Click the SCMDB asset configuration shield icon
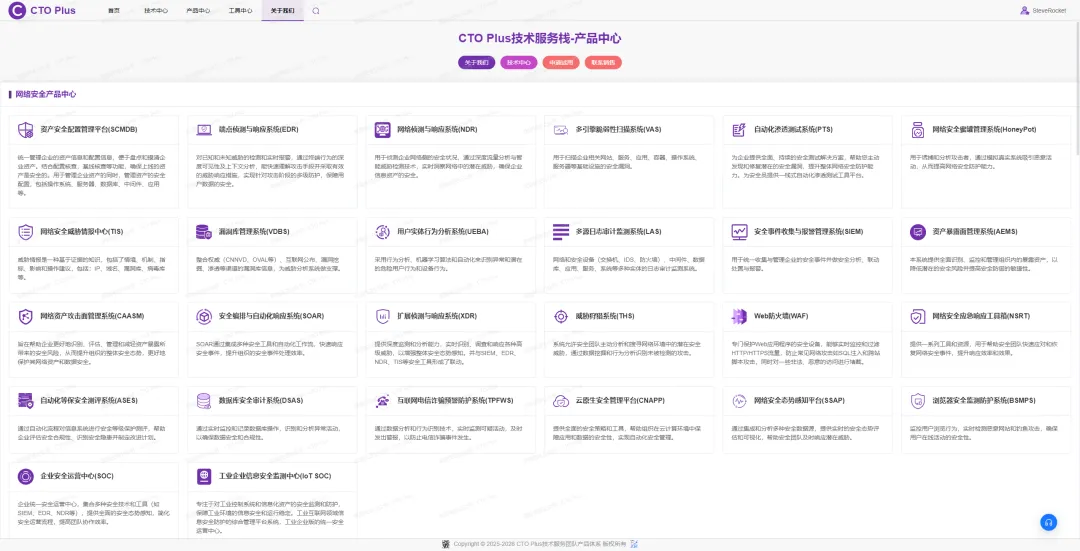 tap(25, 129)
